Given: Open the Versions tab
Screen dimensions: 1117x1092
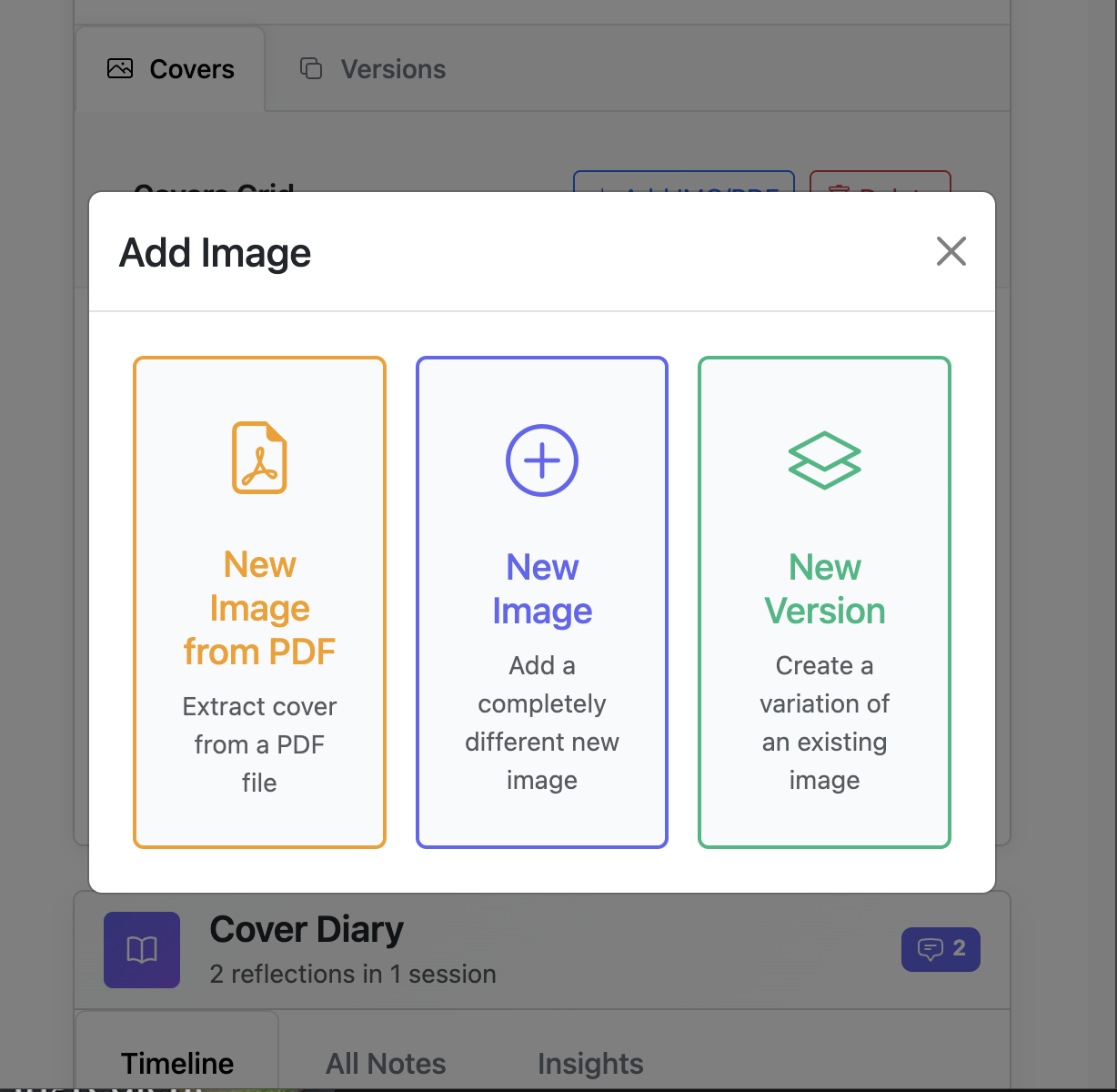Looking at the screenshot, I should 374,69.
